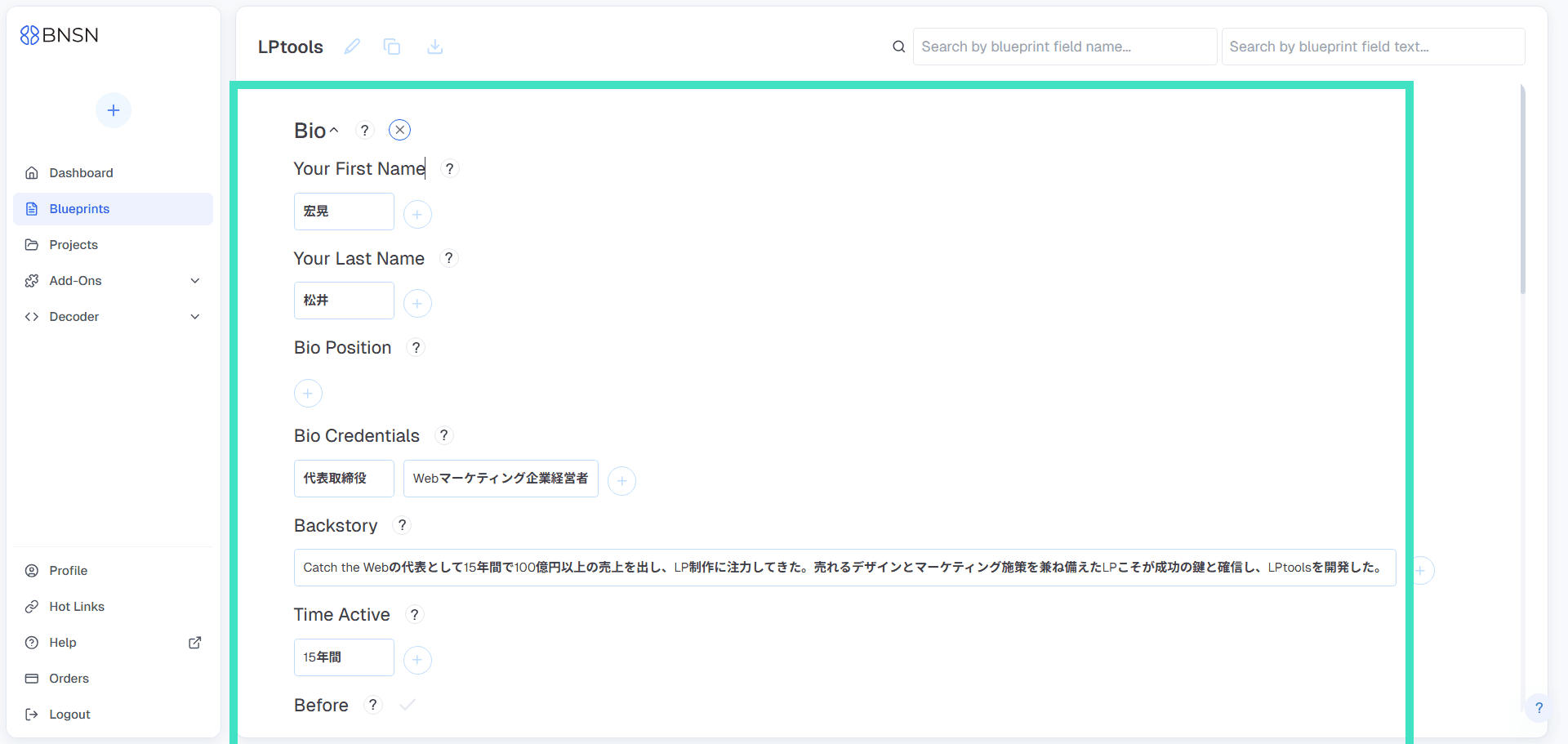This screenshot has width=1568, height=744.
Task: Toggle the checkmark next to Before
Action: point(408,705)
